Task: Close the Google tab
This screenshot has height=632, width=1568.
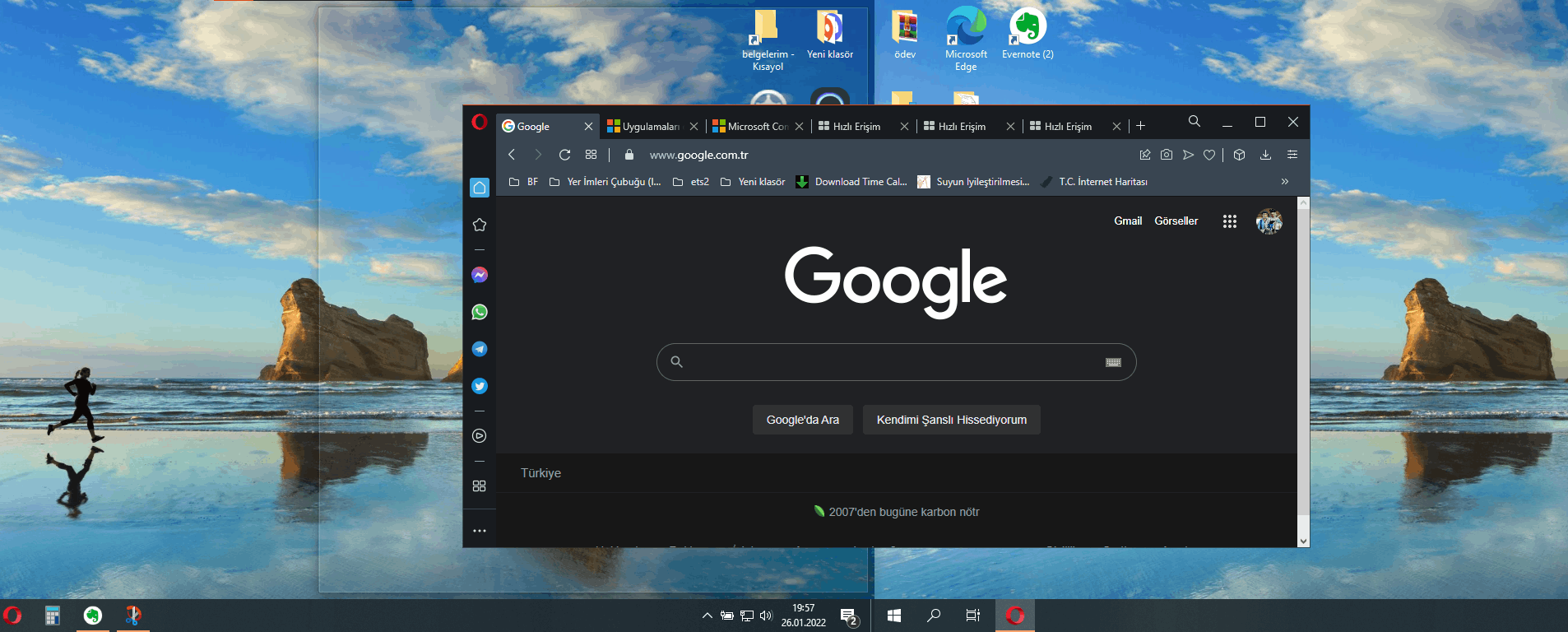Action: (x=588, y=126)
